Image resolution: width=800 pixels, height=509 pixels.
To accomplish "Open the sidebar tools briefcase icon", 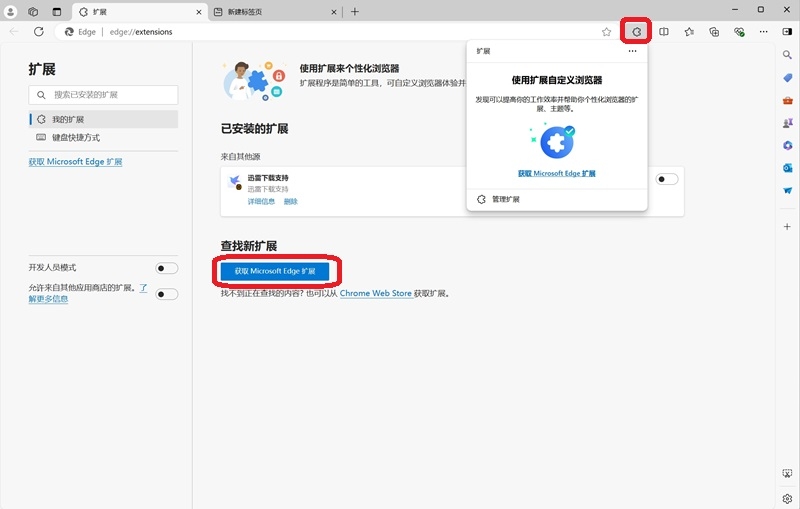I will pos(787,100).
